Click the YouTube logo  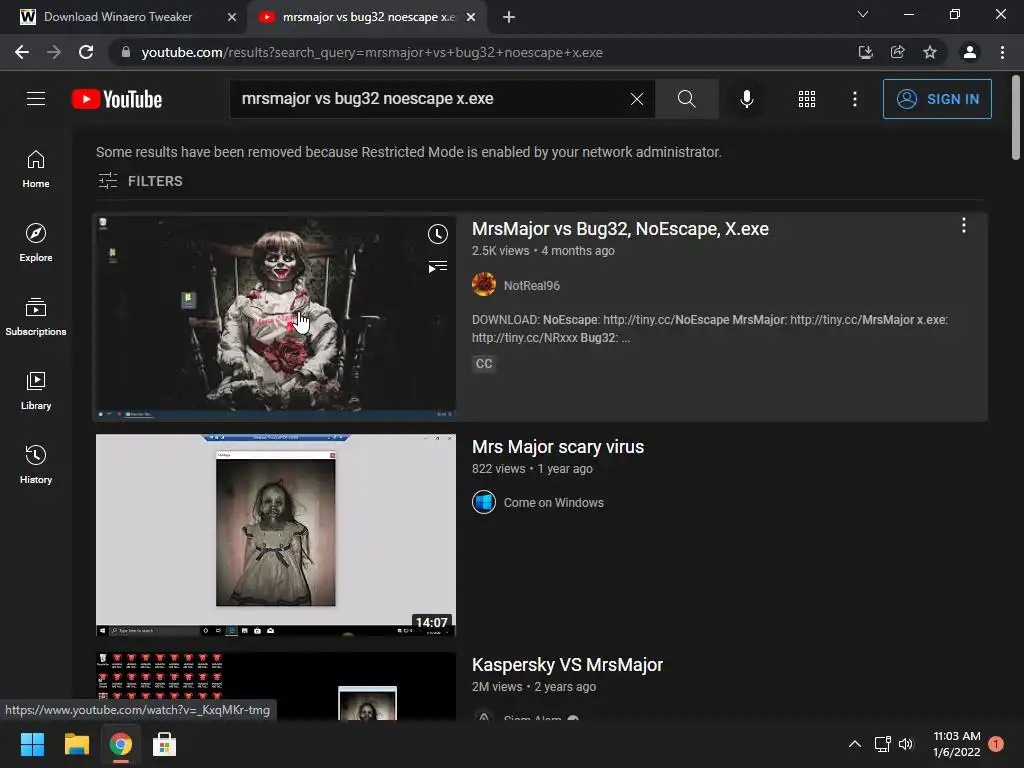(117, 99)
